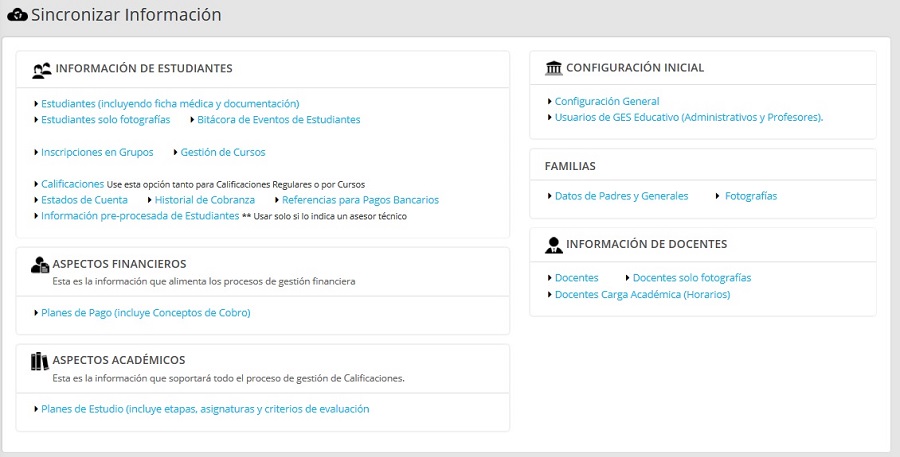
Task: Open Gestión de Cursos link
Action: tap(223, 152)
